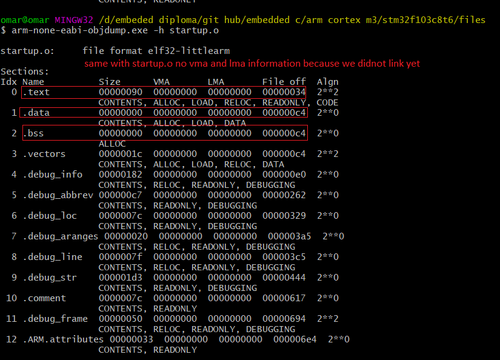500x360 pixels.
Task: Click the File off value 00000617
Action: [284, 298]
